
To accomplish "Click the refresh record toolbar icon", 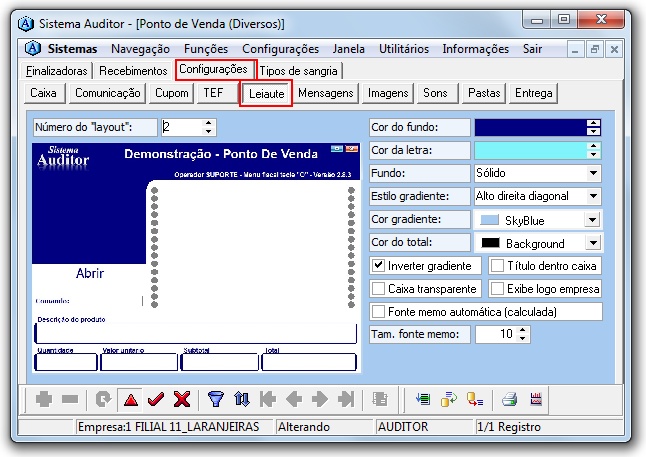I will pos(103,399).
